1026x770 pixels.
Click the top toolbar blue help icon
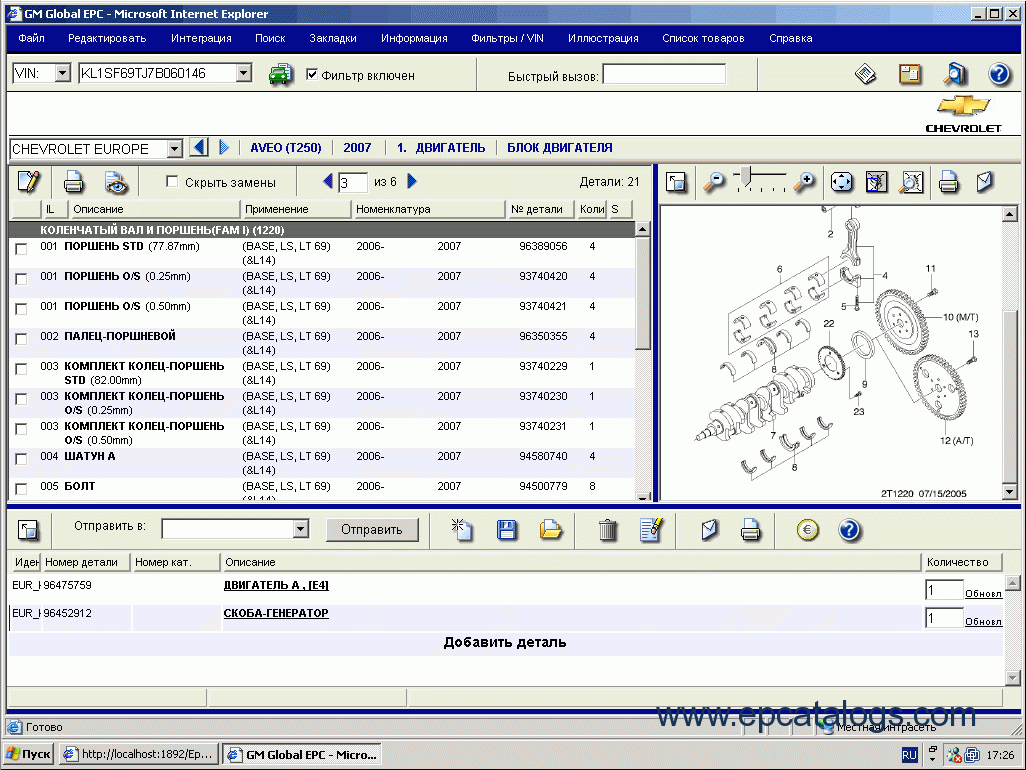(999, 74)
